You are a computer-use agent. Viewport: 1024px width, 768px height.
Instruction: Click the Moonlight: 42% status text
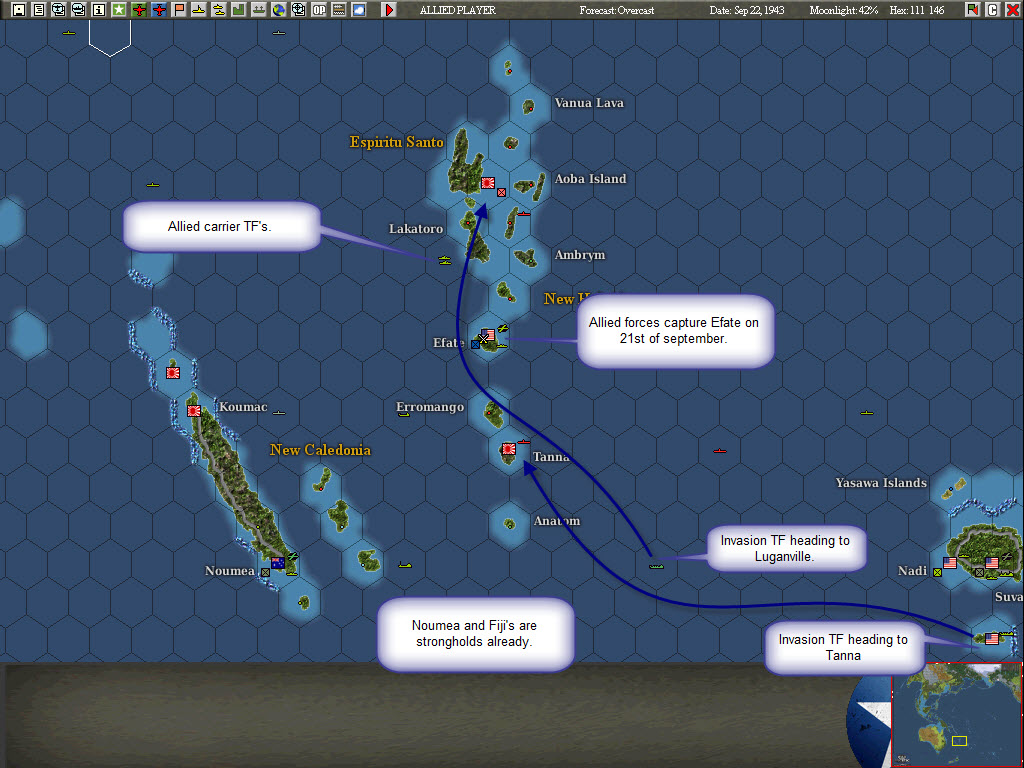[x=844, y=10]
